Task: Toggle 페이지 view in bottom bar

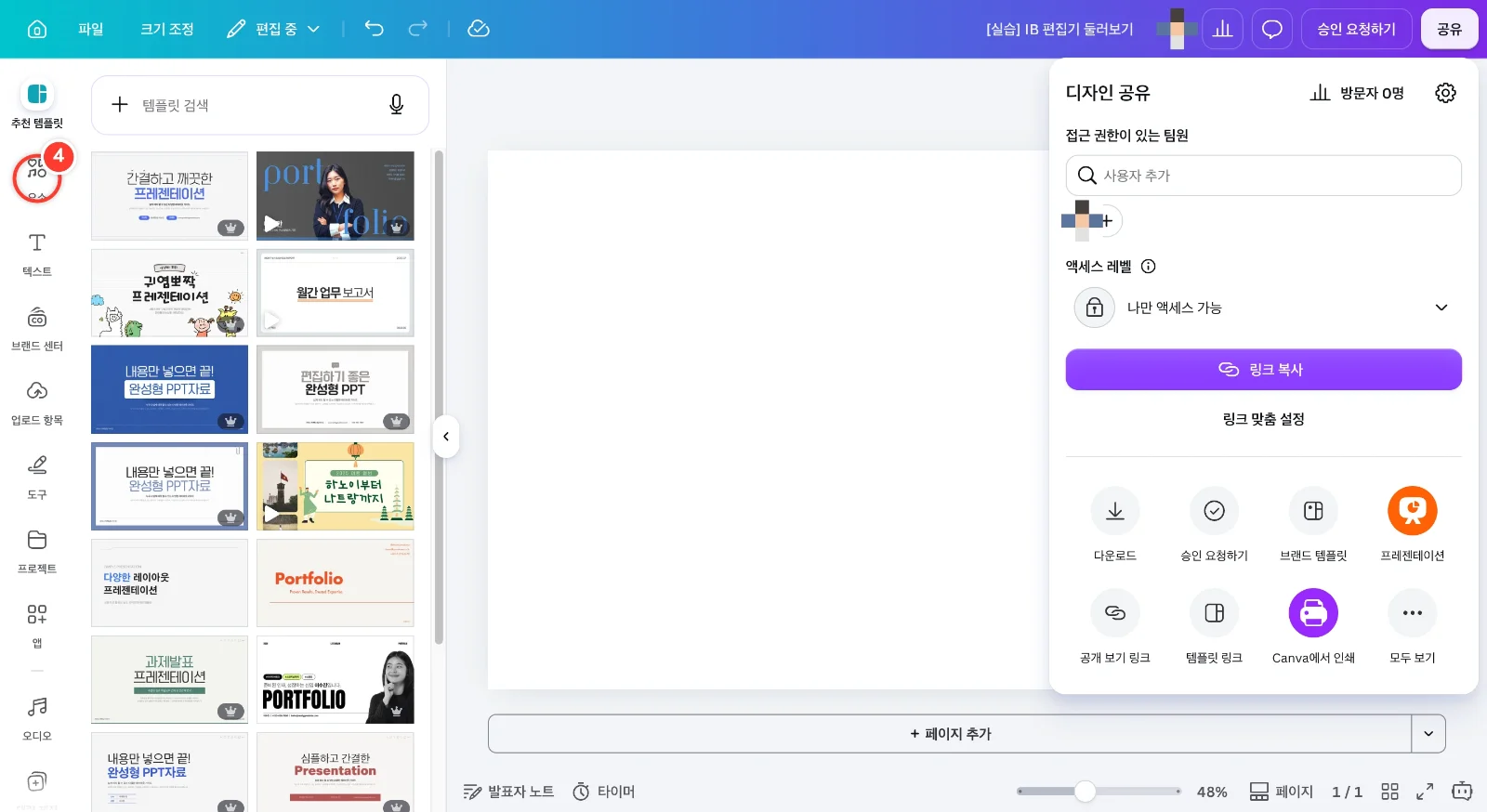Action: point(1282,792)
